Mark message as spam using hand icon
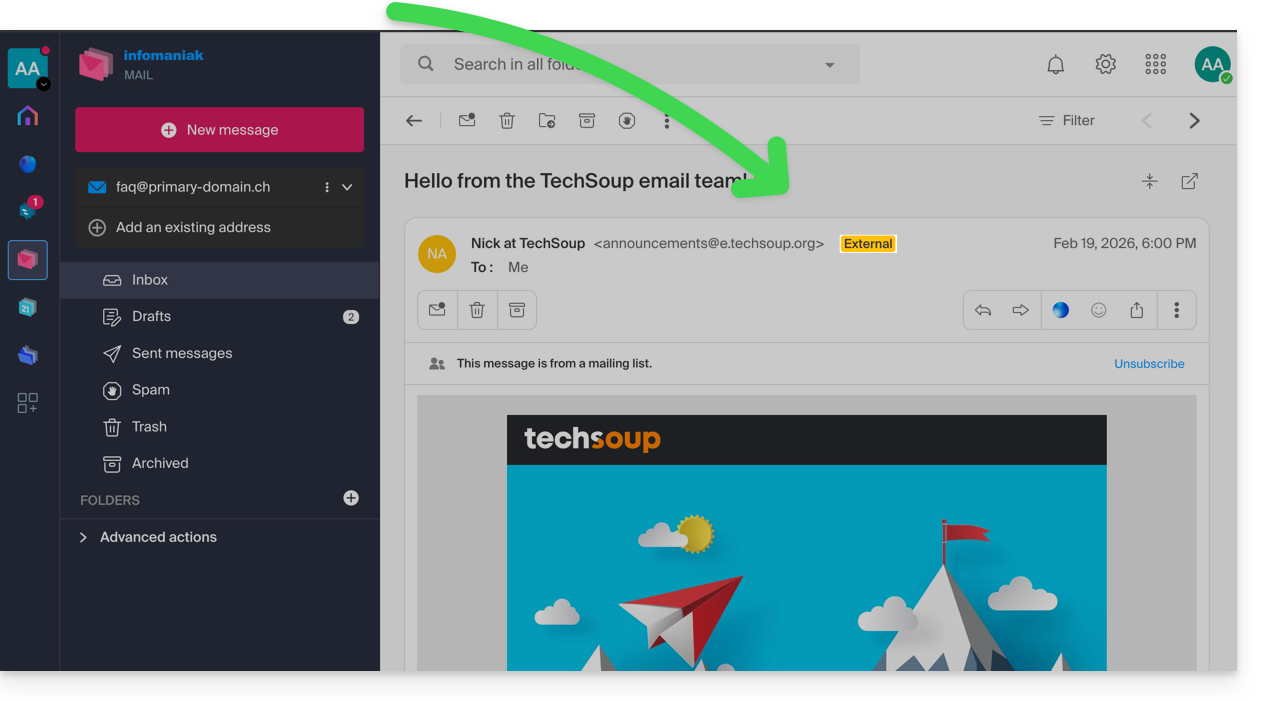 (x=627, y=121)
